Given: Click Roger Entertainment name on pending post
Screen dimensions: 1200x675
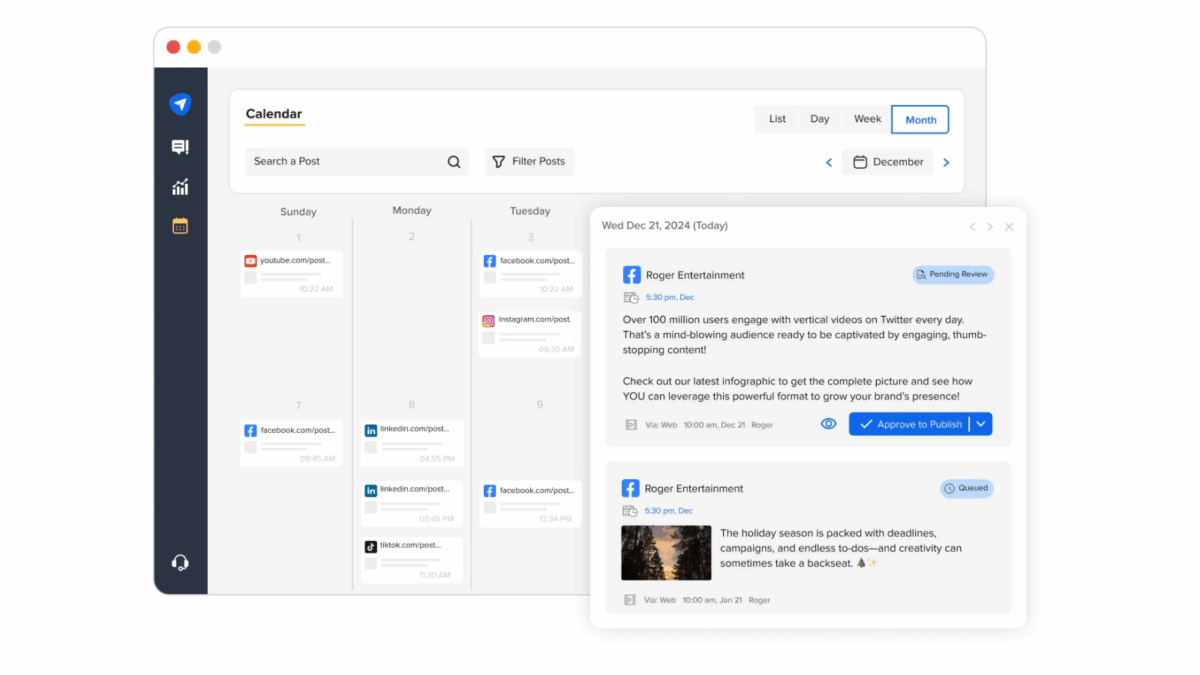Looking at the screenshot, I should (694, 275).
